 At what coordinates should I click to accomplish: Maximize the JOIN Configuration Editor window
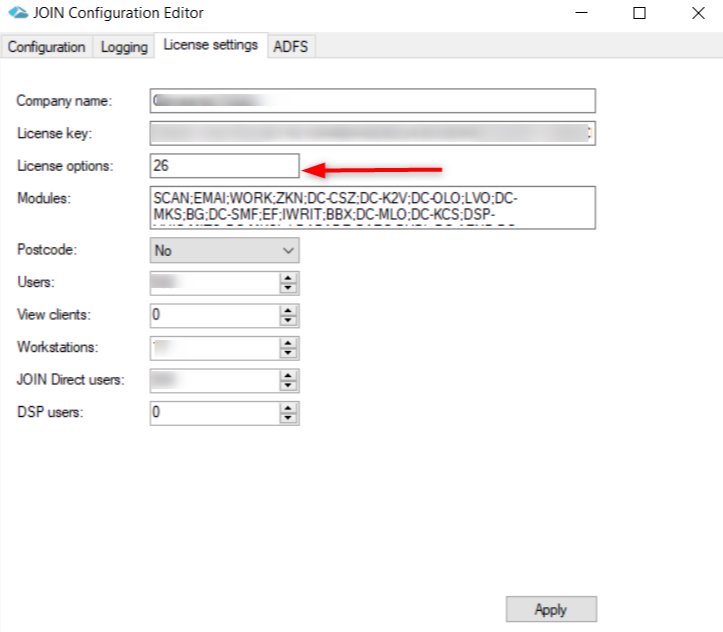640,13
